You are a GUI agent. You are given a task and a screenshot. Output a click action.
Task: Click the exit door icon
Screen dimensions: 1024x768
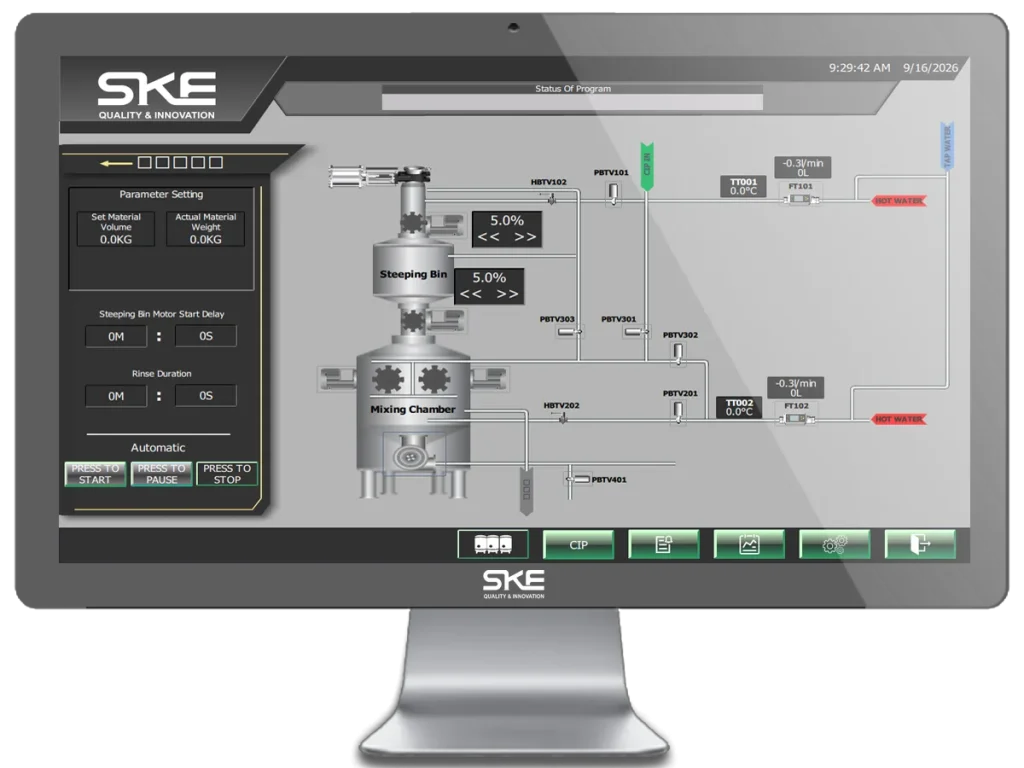pyautogui.click(x=920, y=544)
